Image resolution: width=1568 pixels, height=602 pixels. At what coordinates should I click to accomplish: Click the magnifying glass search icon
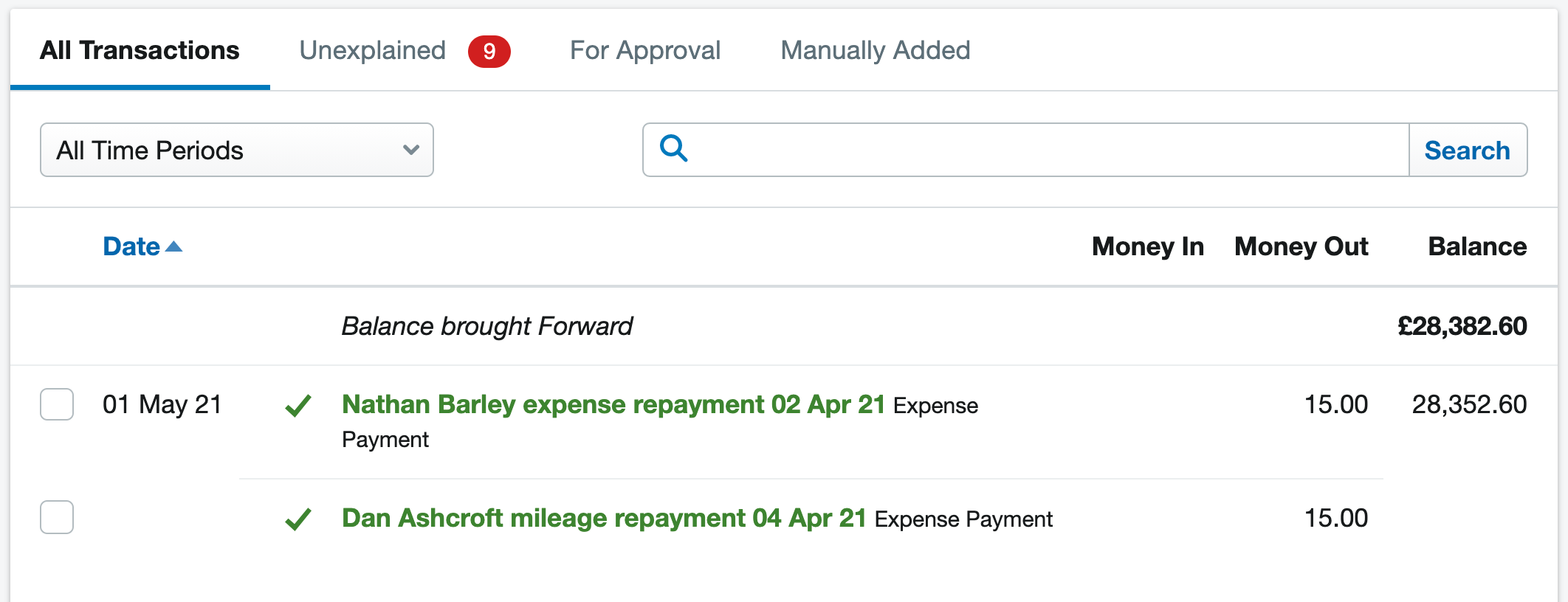[x=673, y=148]
